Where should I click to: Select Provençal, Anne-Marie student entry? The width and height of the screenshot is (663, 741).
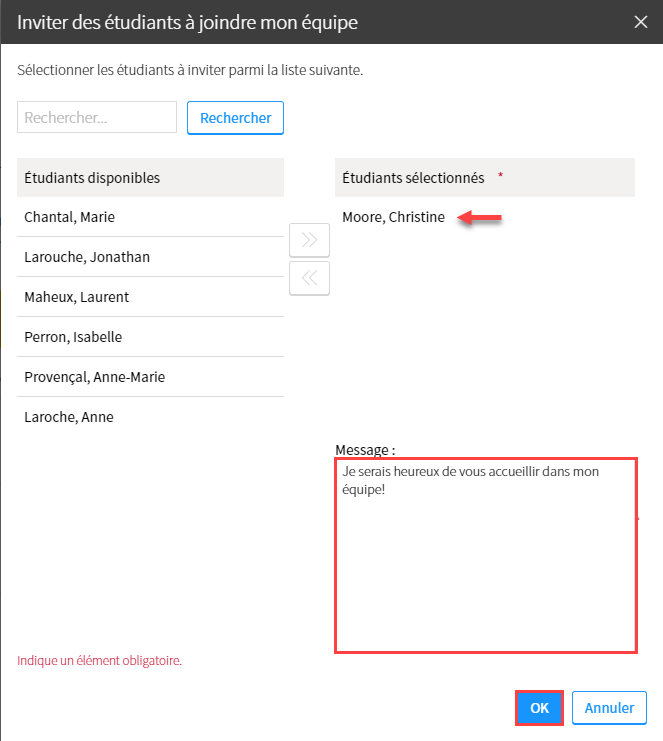(150, 377)
